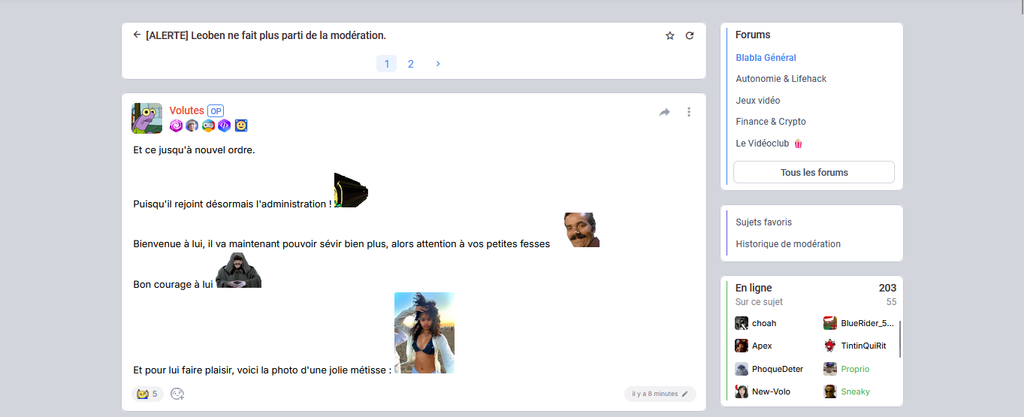Image resolution: width=1024 pixels, height=417 pixels.
Task: Open Historique de modération
Action: 788,244
